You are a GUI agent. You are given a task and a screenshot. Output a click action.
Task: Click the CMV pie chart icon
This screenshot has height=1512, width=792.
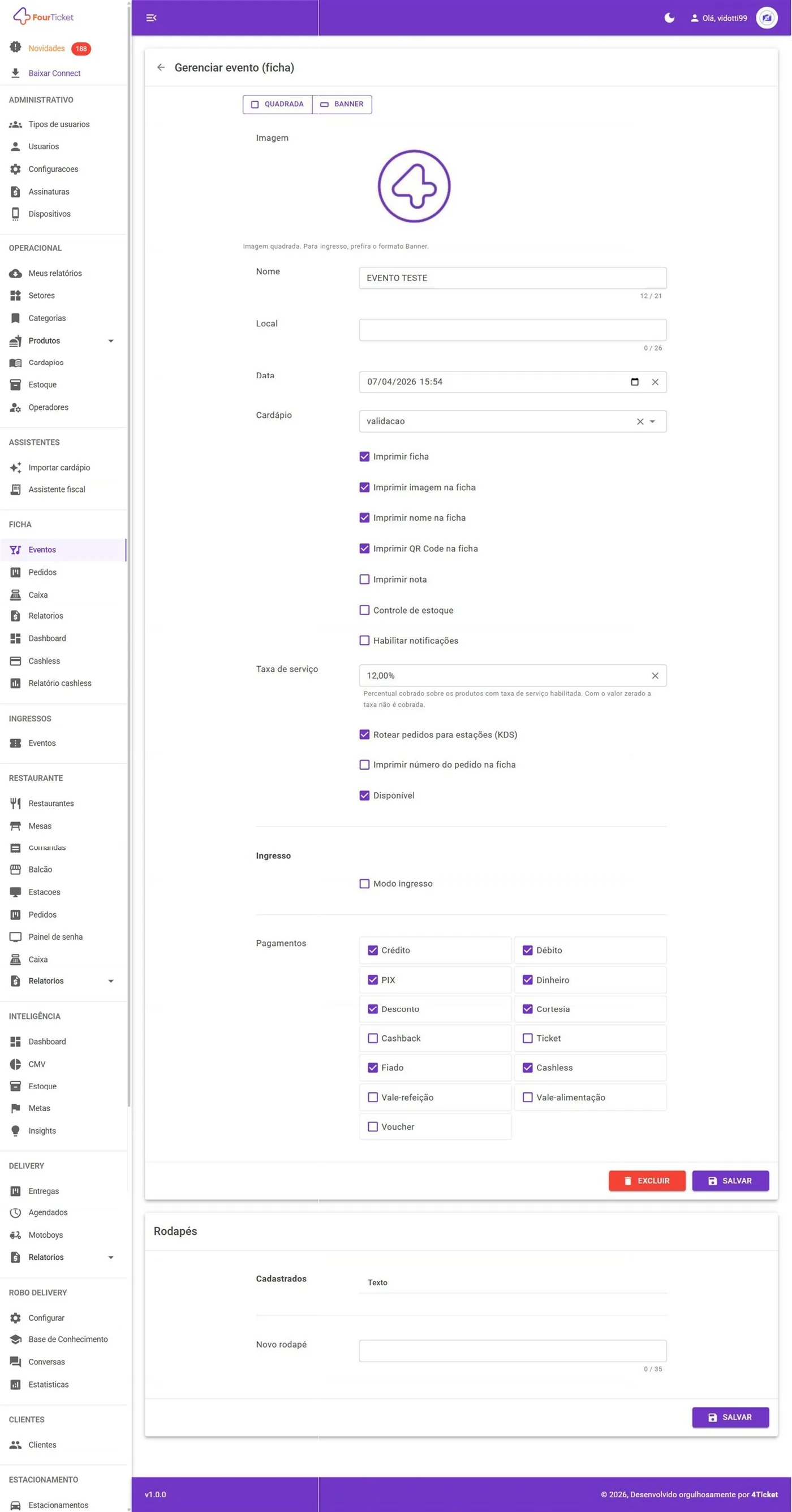15,1064
